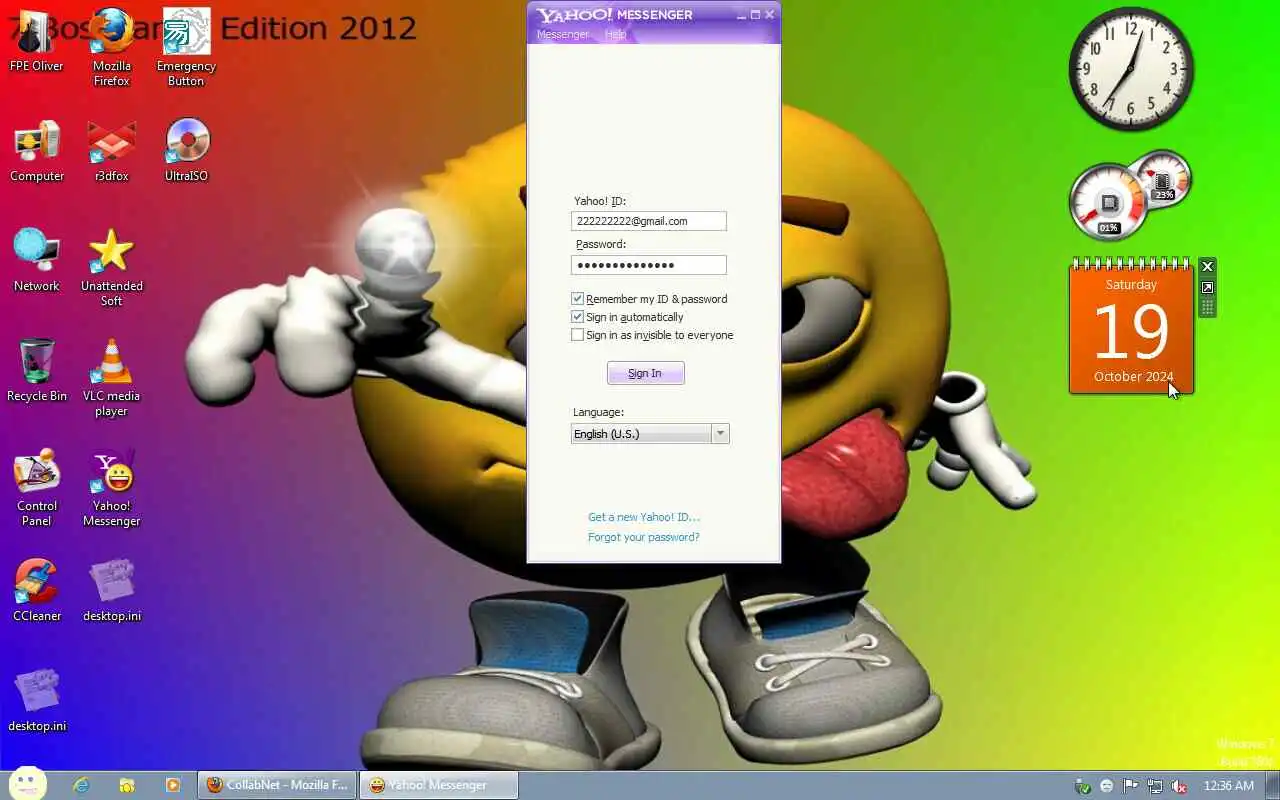Select the Network desktop icon
Screen dimensions: 1280x800
coord(37,262)
